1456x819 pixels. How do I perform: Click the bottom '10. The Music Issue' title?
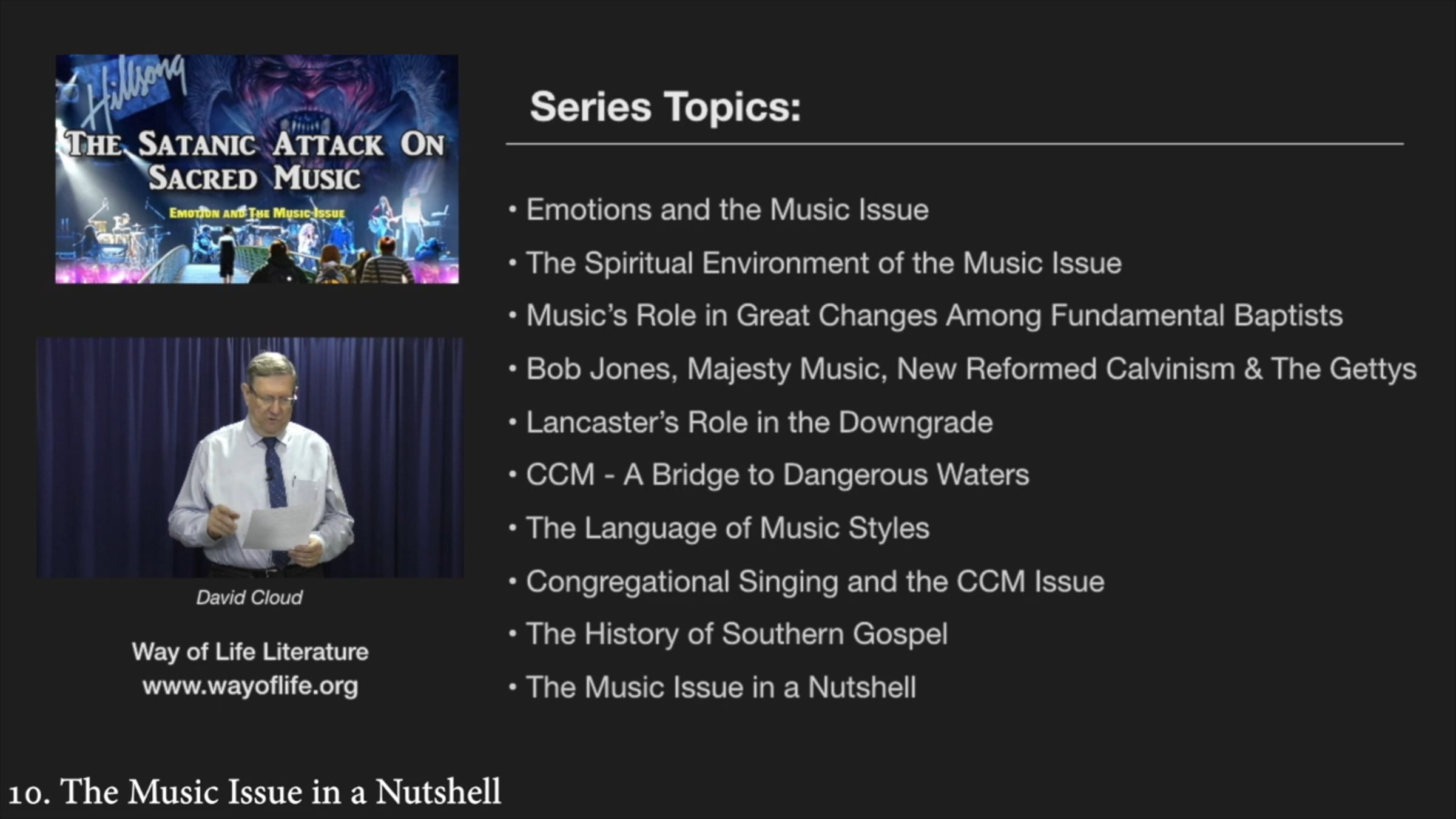(x=255, y=792)
